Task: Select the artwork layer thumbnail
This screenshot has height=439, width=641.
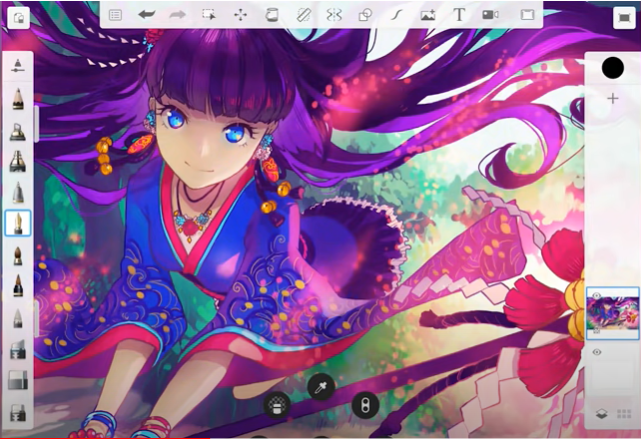Action: point(612,313)
